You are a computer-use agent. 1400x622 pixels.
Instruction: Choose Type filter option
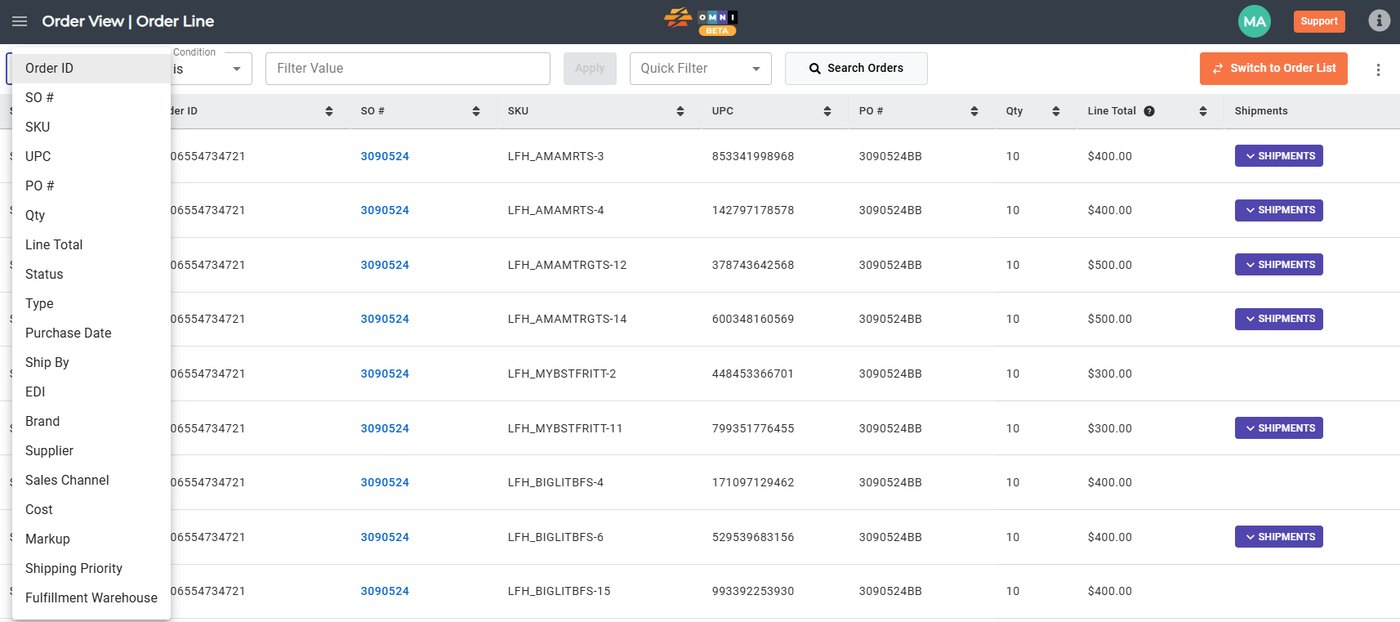[91, 304]
